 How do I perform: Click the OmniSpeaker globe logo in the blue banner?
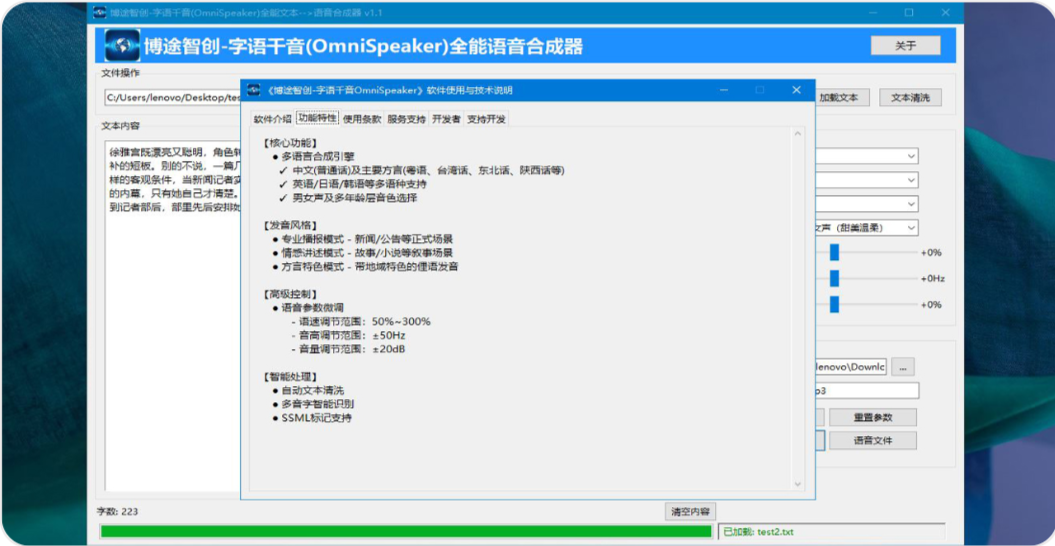[x=122, y=46]
